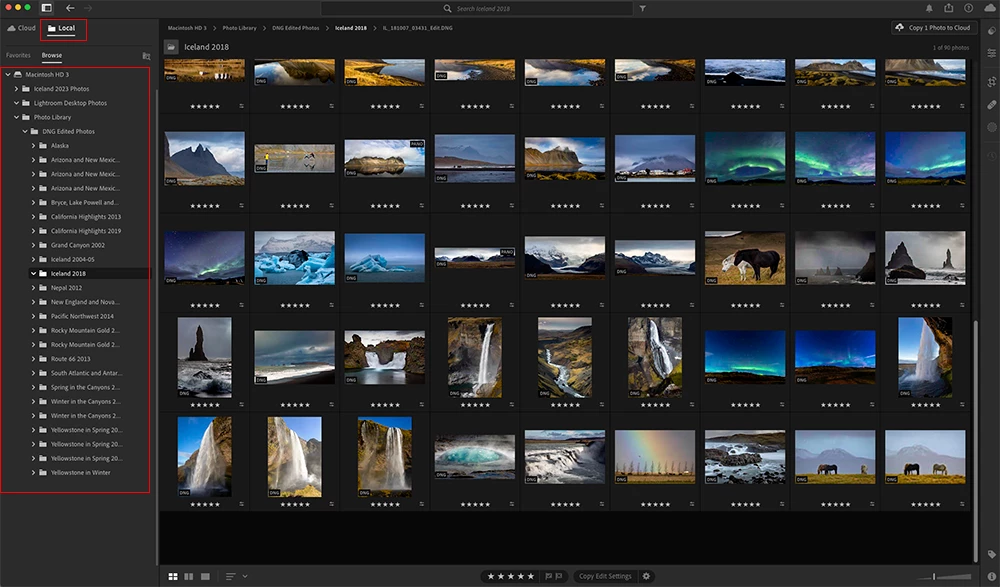1000x587 pixels.
Task: Open the Masking tool
Action: tap(991, 126)
